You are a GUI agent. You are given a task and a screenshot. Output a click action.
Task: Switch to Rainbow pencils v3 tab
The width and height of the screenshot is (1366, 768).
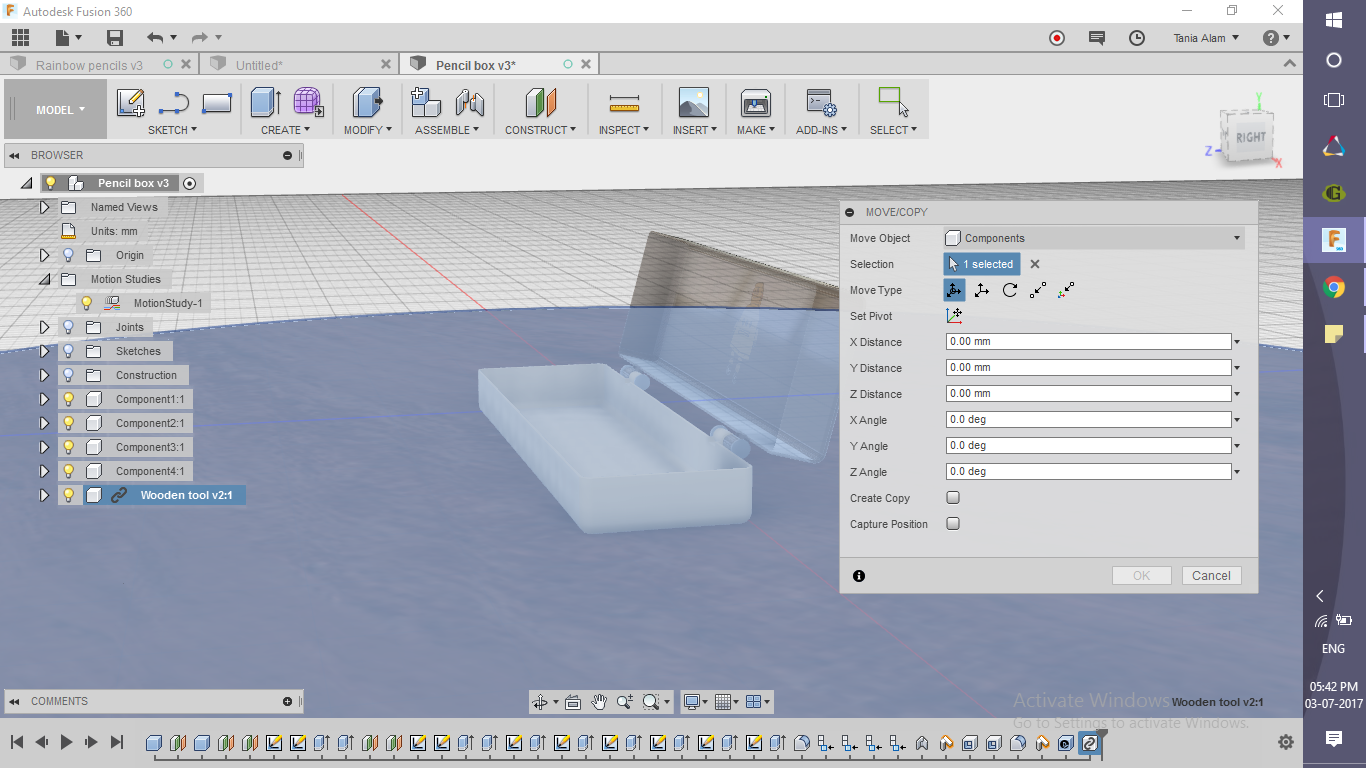coord(89,65)
